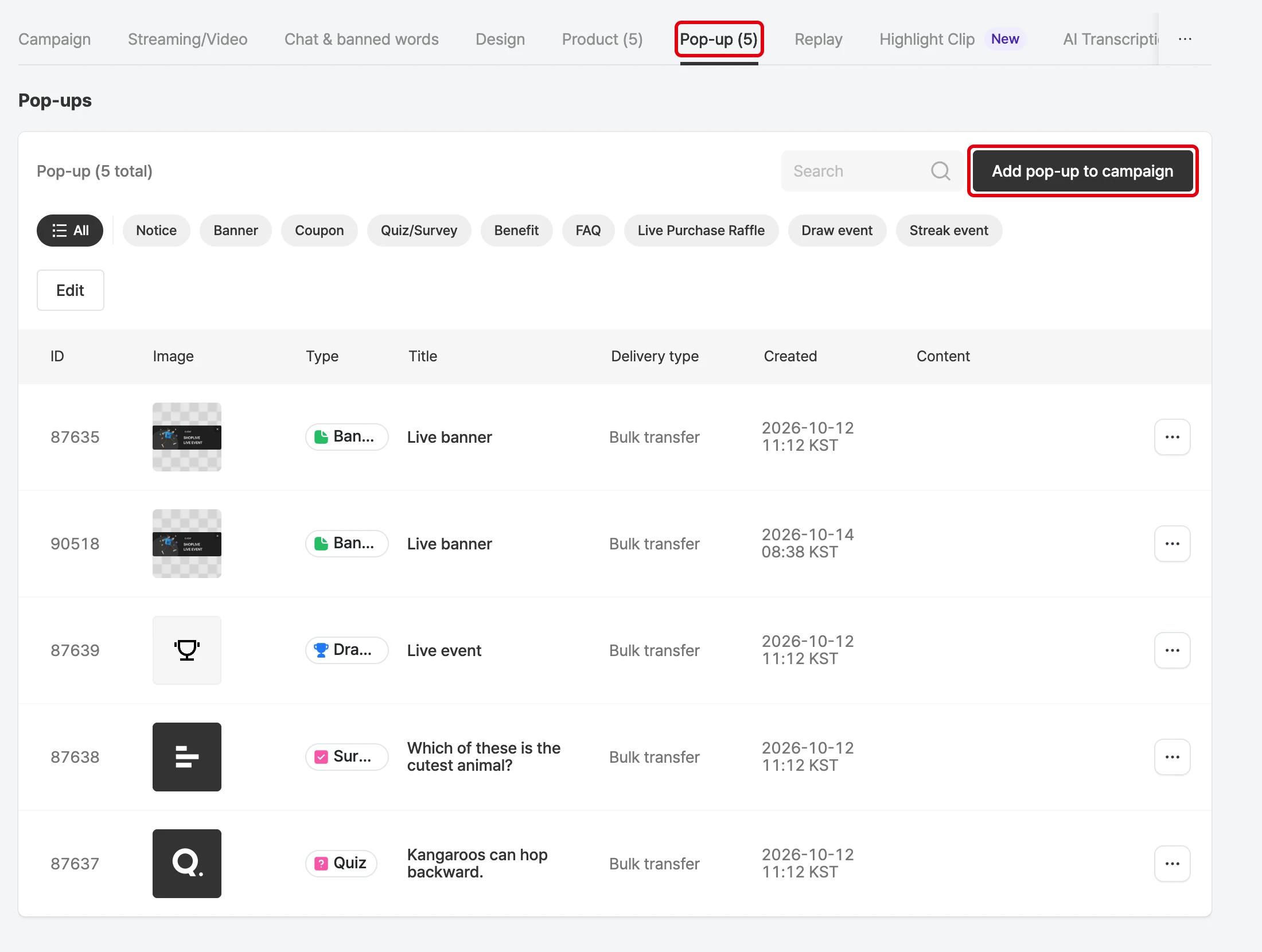Click the Banner type badge in row 90518
The width and height of the screenshot is (1262, 952).
point(346,543)
